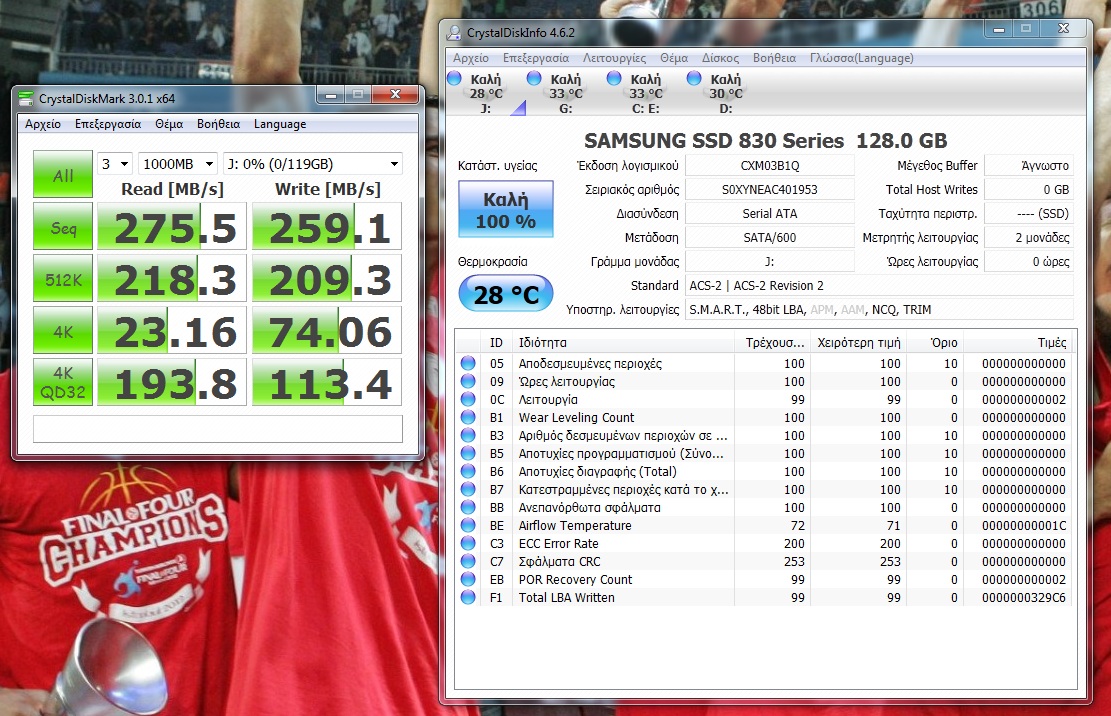Click the Total Host Writes value 0 GB
The height and width of the screenshot is (716, 1111).
pyautogui.click(x=1029, y=190)
